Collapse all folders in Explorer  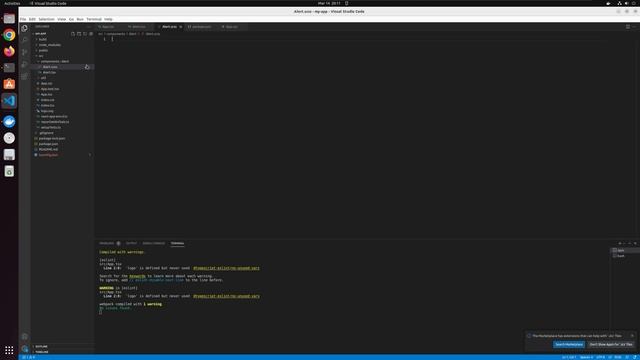click(91, 34)
